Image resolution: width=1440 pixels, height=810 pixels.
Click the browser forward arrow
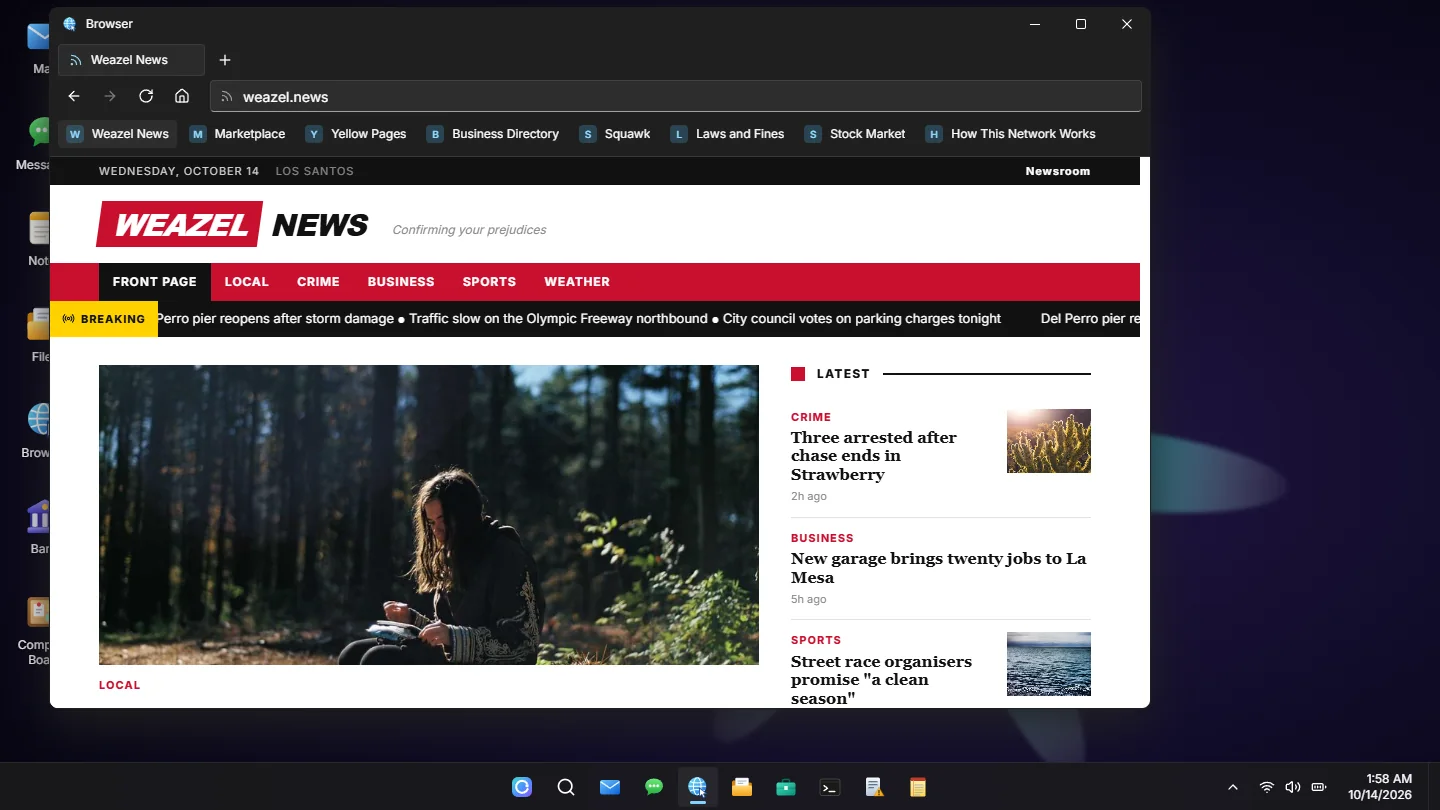tap(110, 96)
